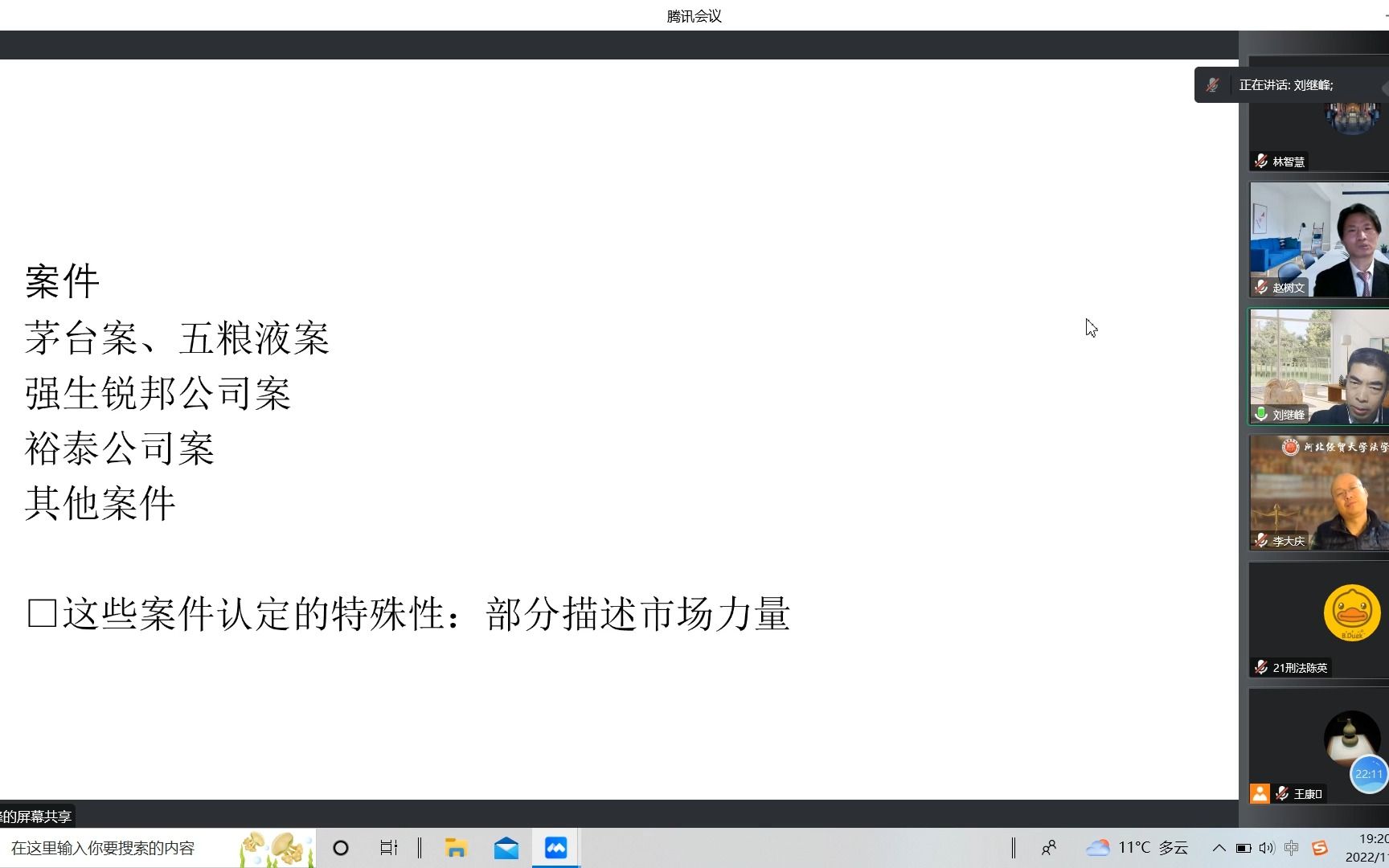Click the 的屏幕共享 label at bottom left
The width and height of the screenshot is (1389, 868).
[37, 817]
